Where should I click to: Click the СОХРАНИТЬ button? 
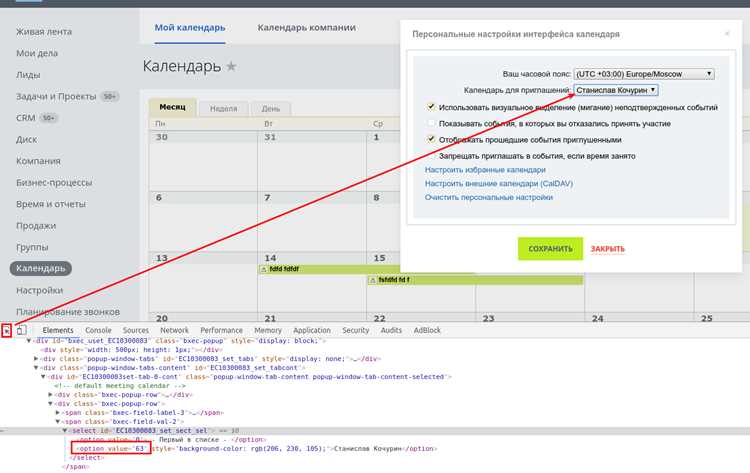pos(551,249)
